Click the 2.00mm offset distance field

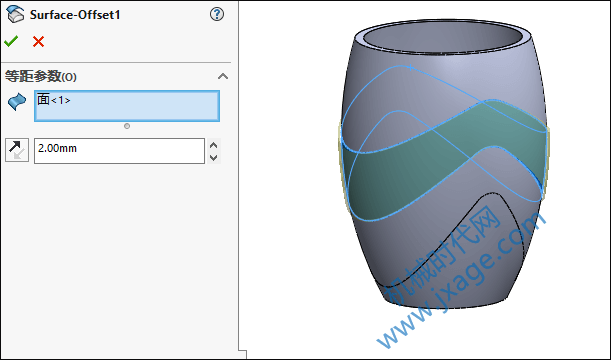(x=119, y=151)
